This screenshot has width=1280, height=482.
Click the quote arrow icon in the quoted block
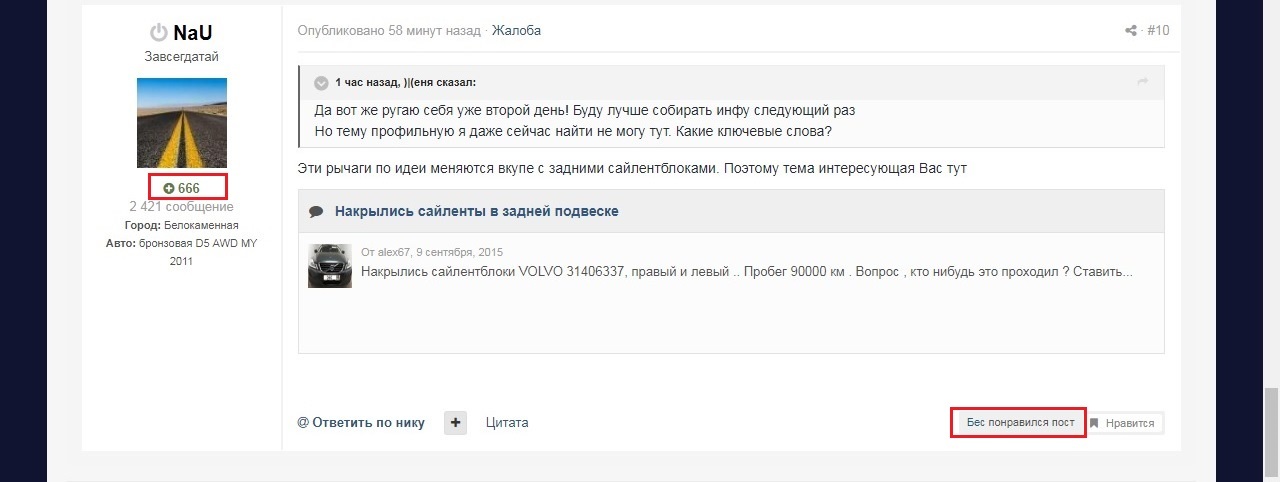pos(1143,81)
